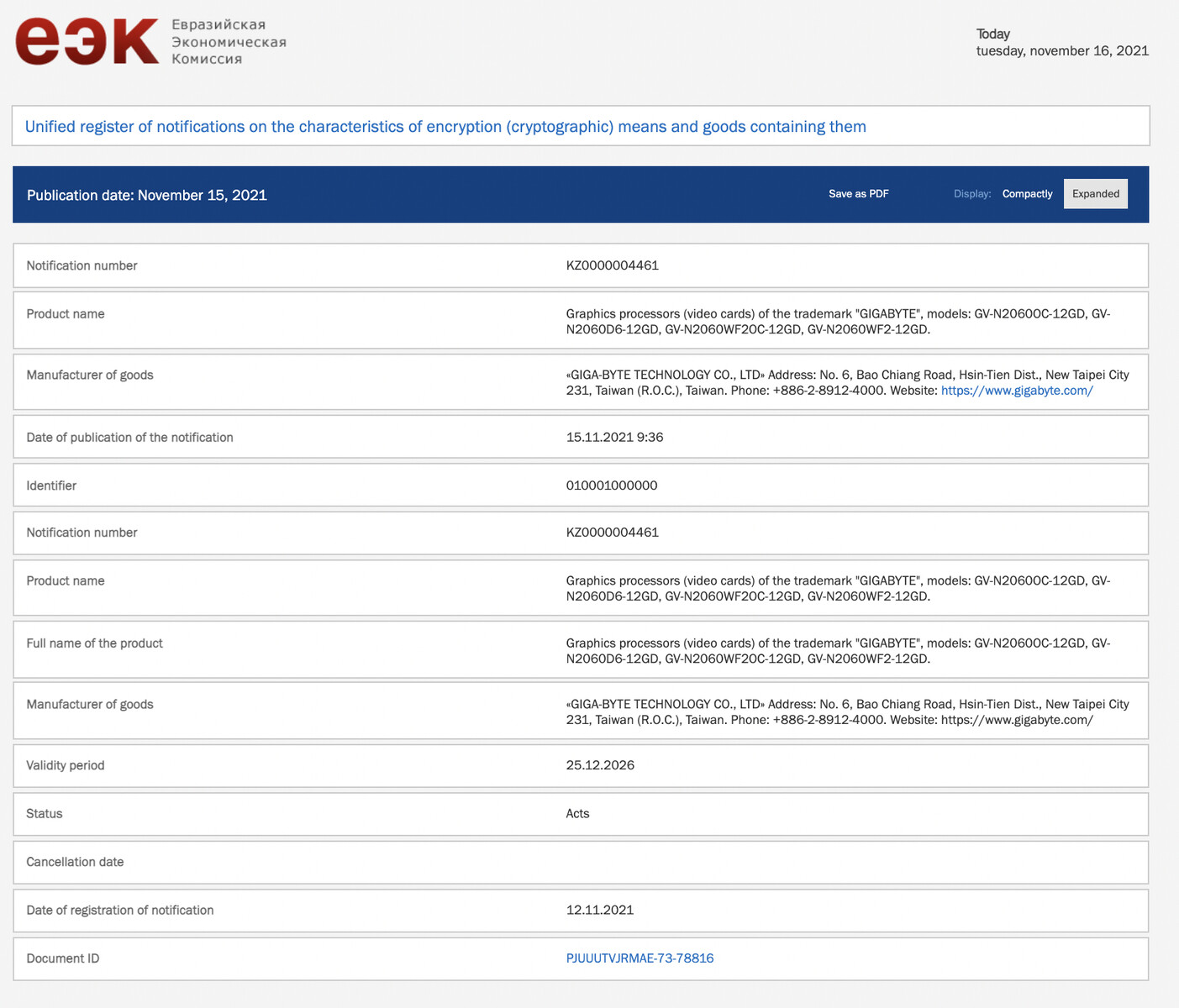Click the Date of registration of notification label

pyautogui.click(x=120, y=910)
